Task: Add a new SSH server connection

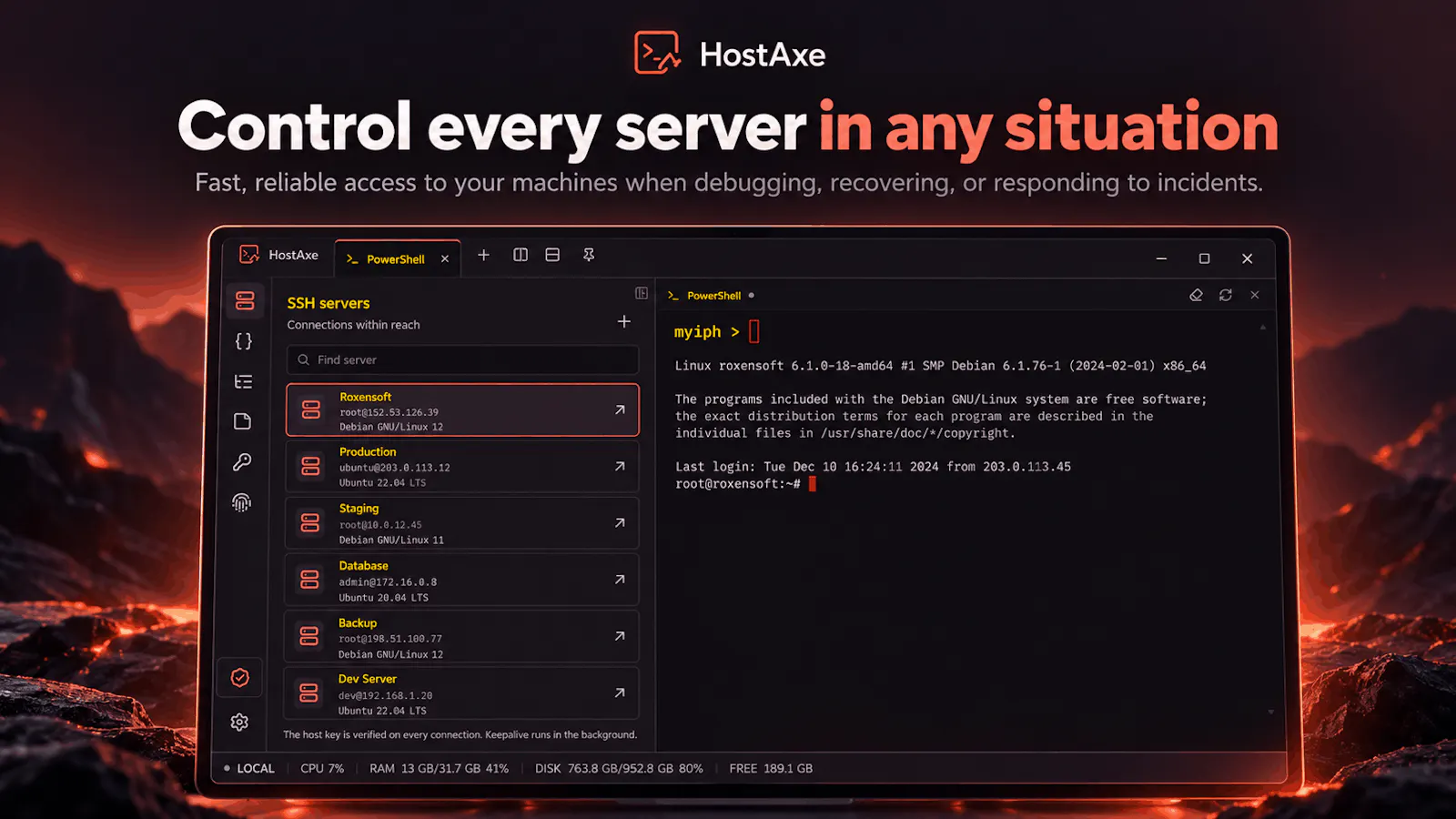Action: (x=624, y=321)
